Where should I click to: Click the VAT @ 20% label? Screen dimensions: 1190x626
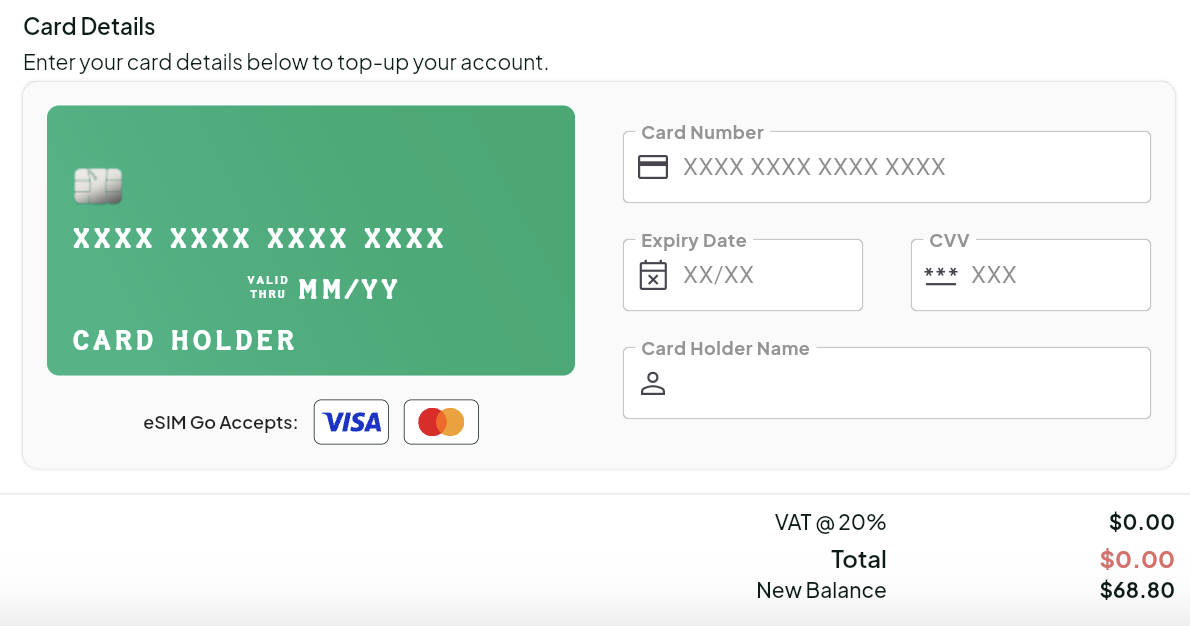830,522
